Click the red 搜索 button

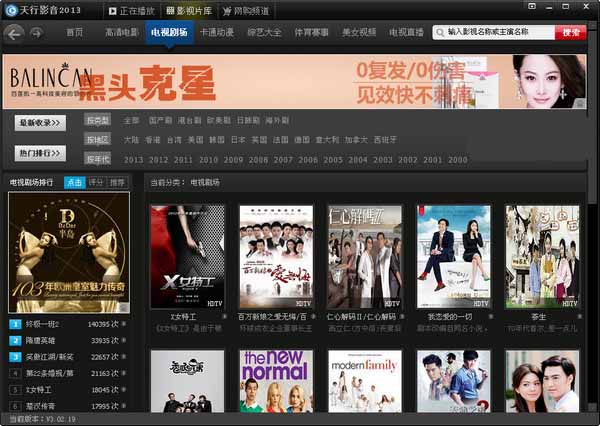coord(570,33)
